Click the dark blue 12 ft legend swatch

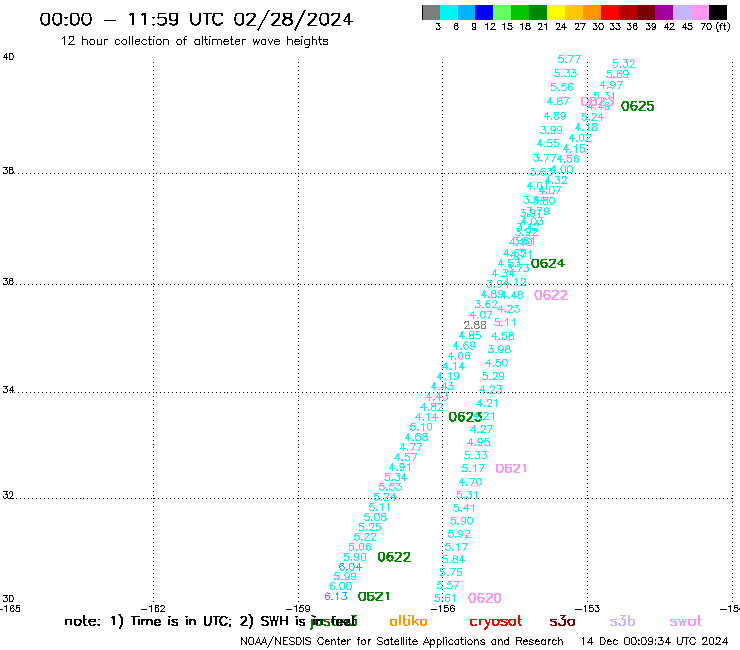click(485, 12)
